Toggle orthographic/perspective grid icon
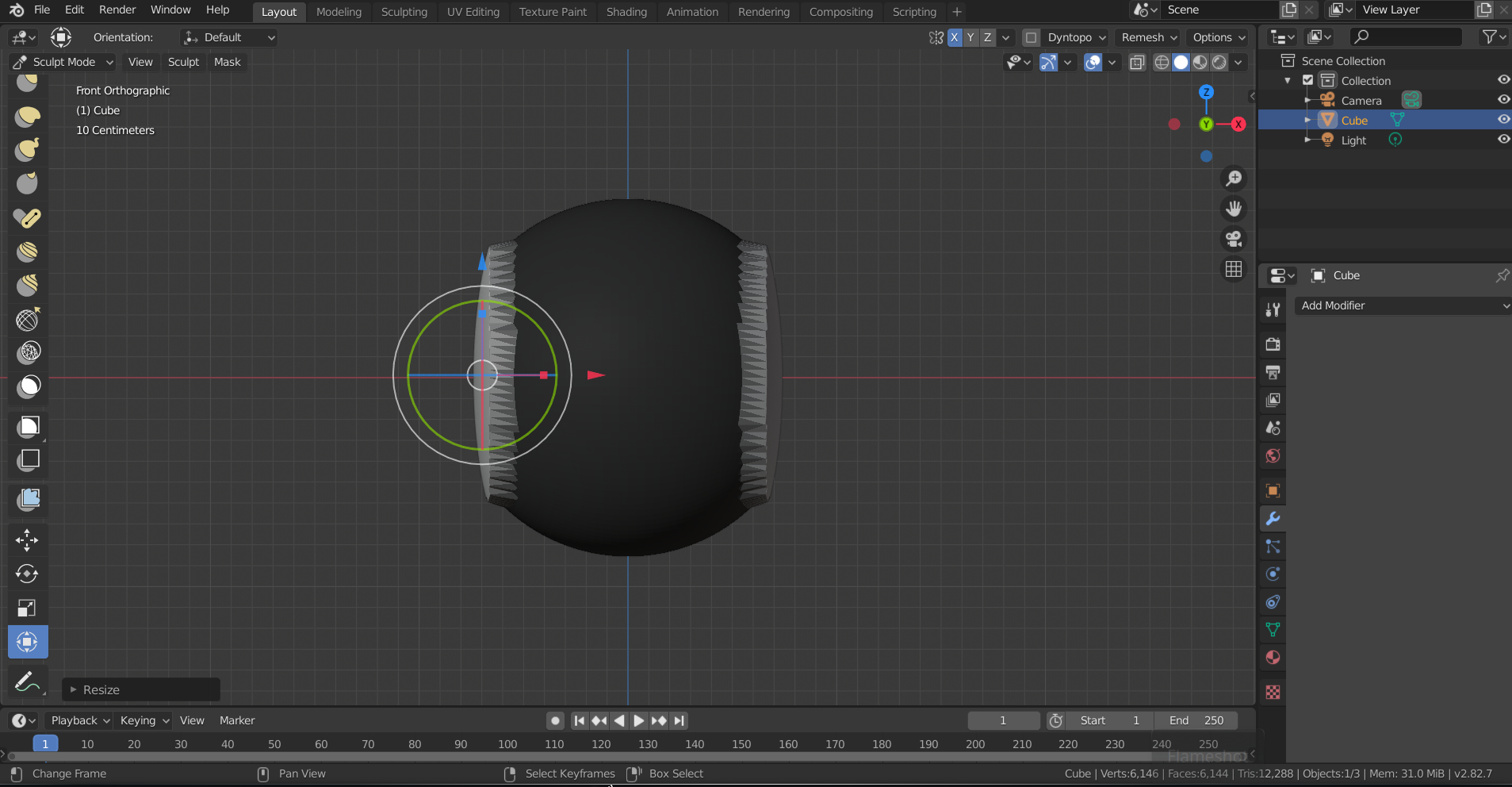Screen dimensions: 1512x787 [1234, 270]
